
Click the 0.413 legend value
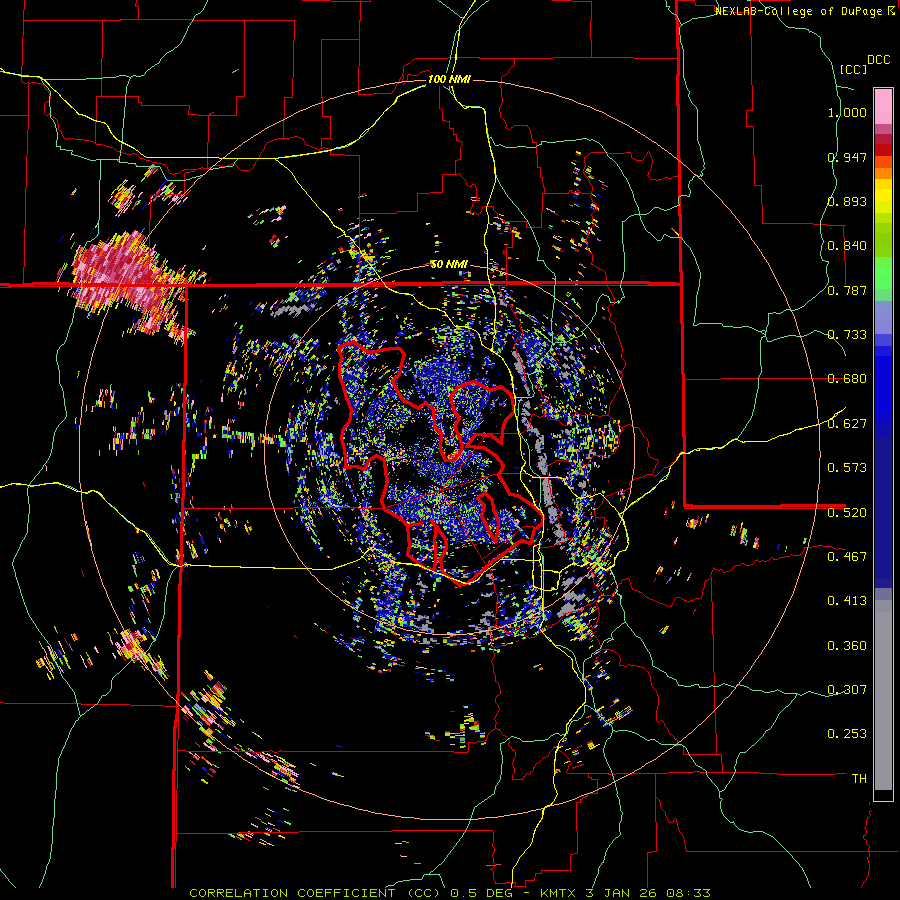click(847, 601)
